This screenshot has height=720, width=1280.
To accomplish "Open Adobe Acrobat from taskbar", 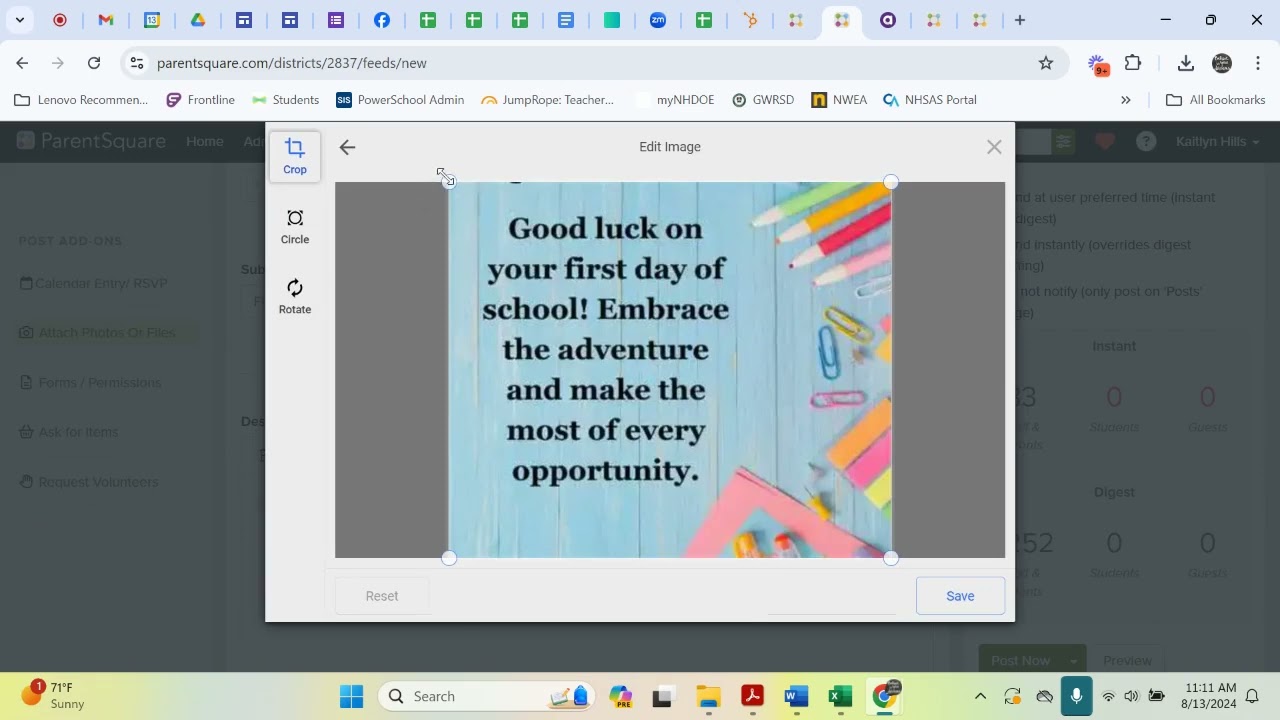I will 752,696.
